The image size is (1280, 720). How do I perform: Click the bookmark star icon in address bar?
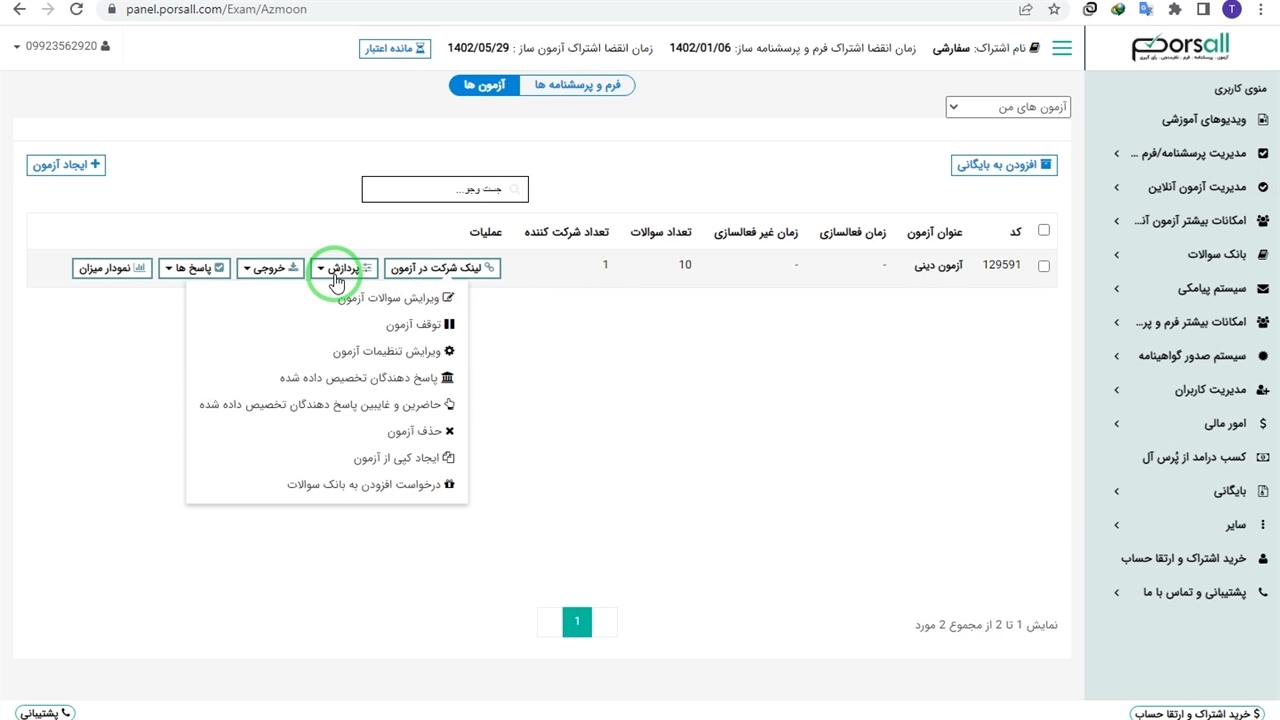tap(1054, 9)
